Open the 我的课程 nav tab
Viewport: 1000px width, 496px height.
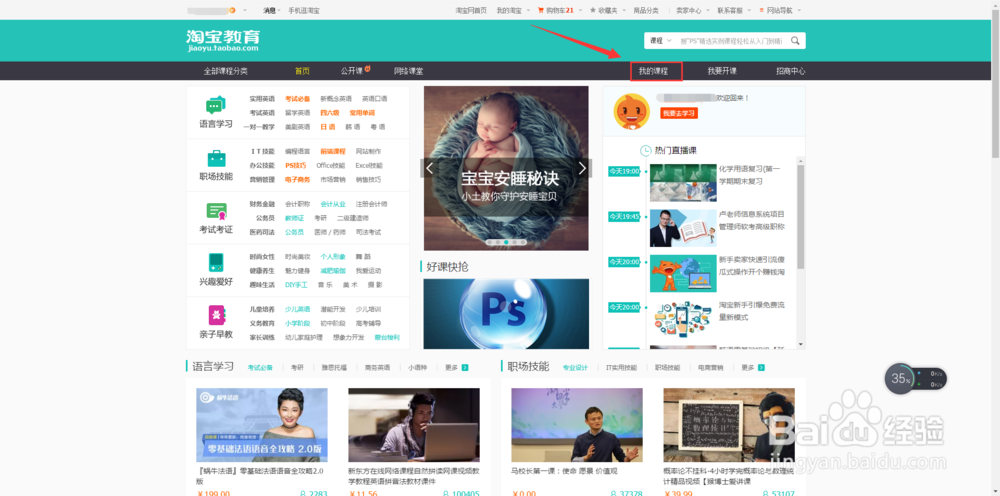click(654, 71)
